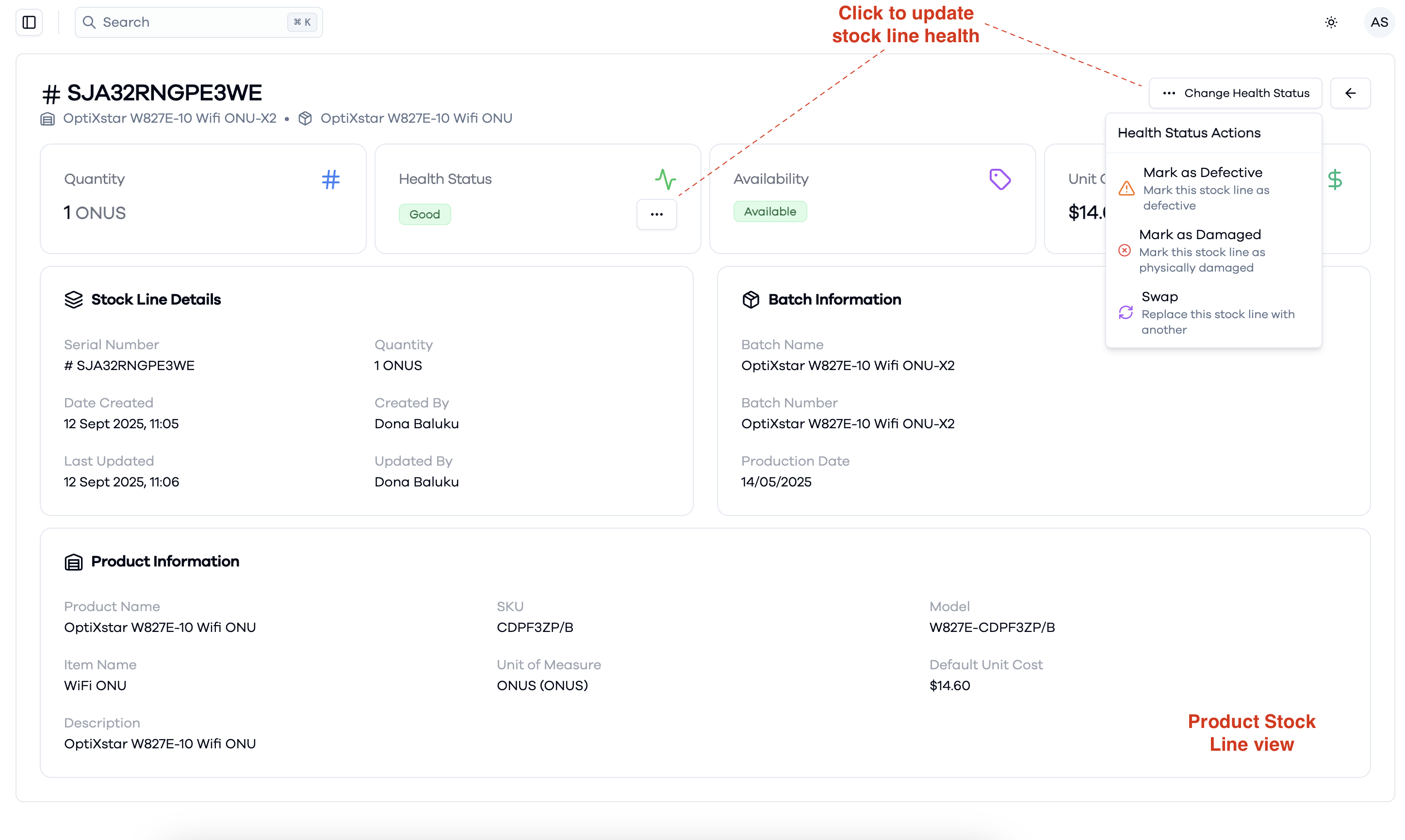Click the purple tag Availability icon
Screen dimensions: 1405x840
1000,179
